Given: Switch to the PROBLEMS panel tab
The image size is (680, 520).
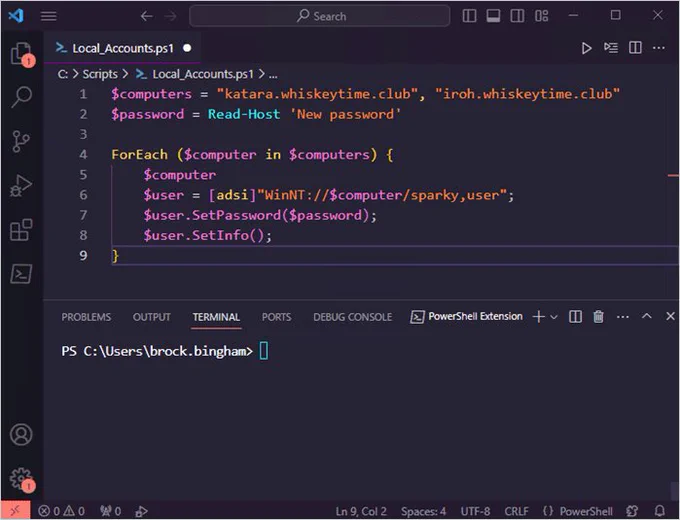Looking at the screenshot, I should tap(86, 317).
